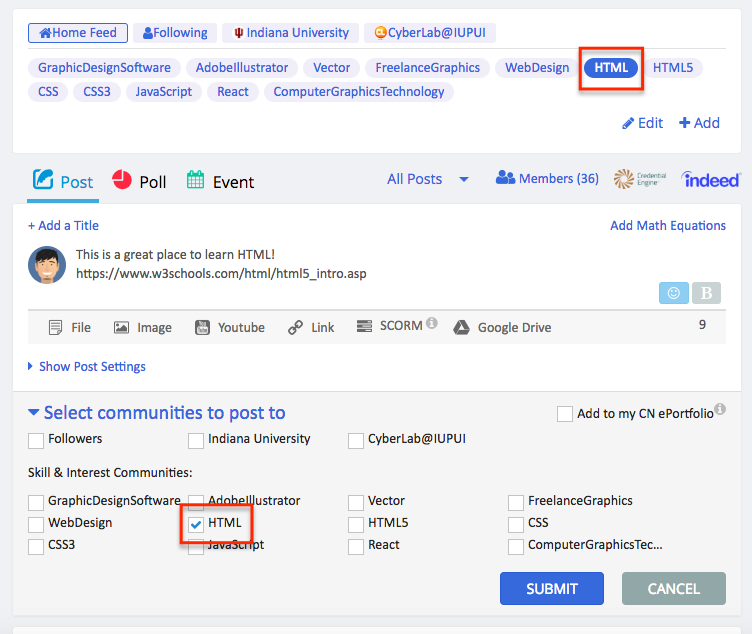Check Add to my CN ePortfolio
Image resolution: width=752 pixels, height=634 pixels.
(564, 414)
